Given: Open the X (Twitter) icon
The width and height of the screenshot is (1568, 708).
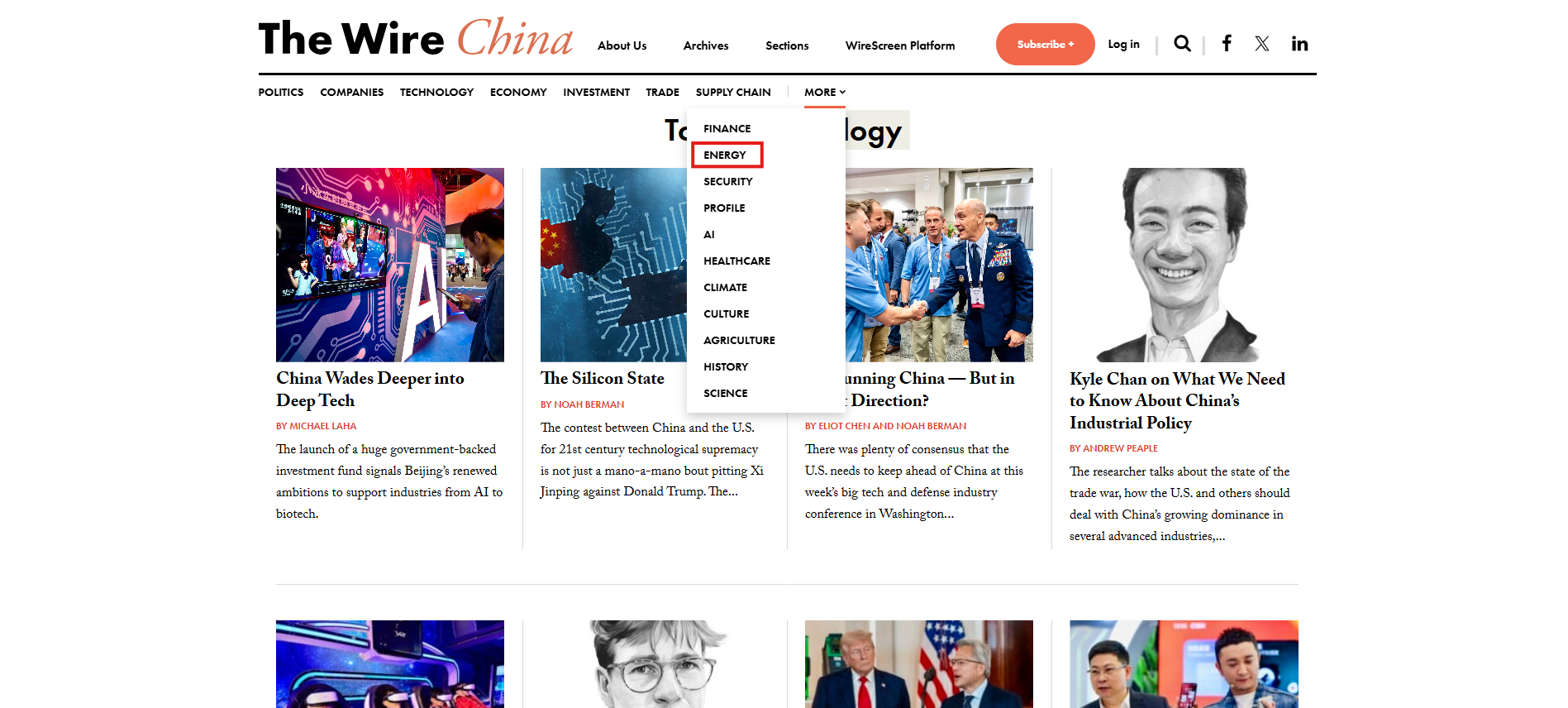Looking at the screenshot, I should tap(1262, 44).
